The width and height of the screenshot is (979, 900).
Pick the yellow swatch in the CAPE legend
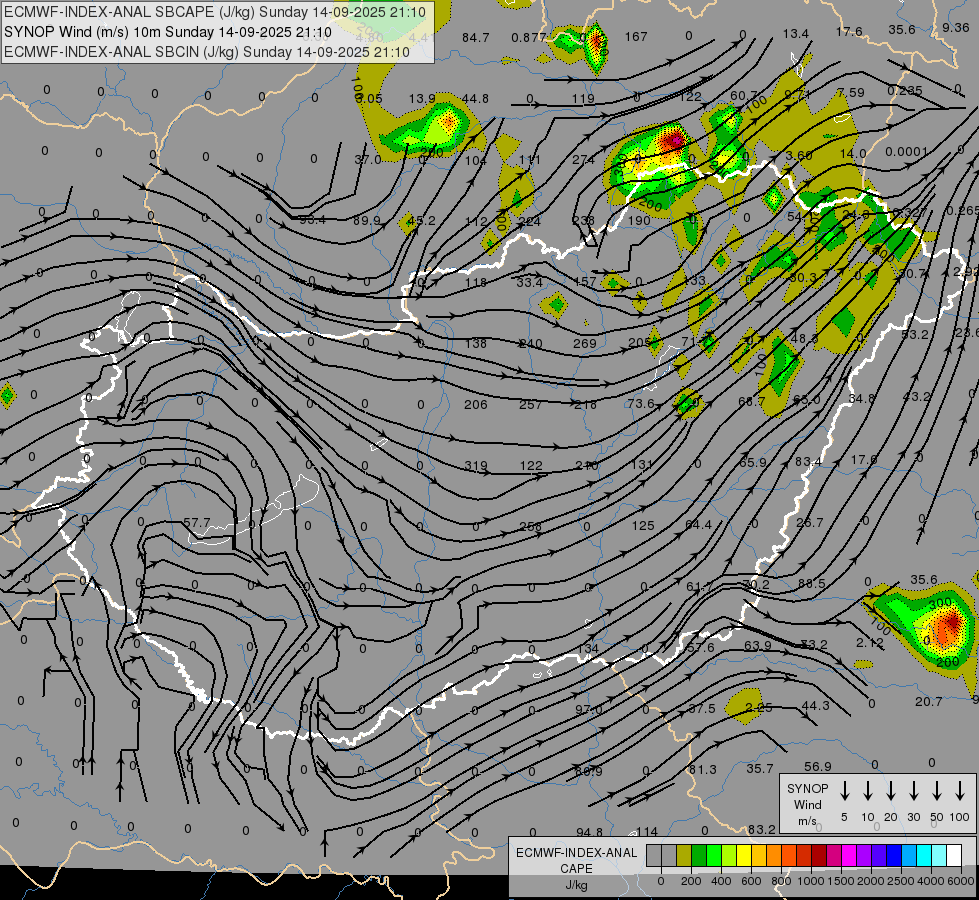coord(744,856)
